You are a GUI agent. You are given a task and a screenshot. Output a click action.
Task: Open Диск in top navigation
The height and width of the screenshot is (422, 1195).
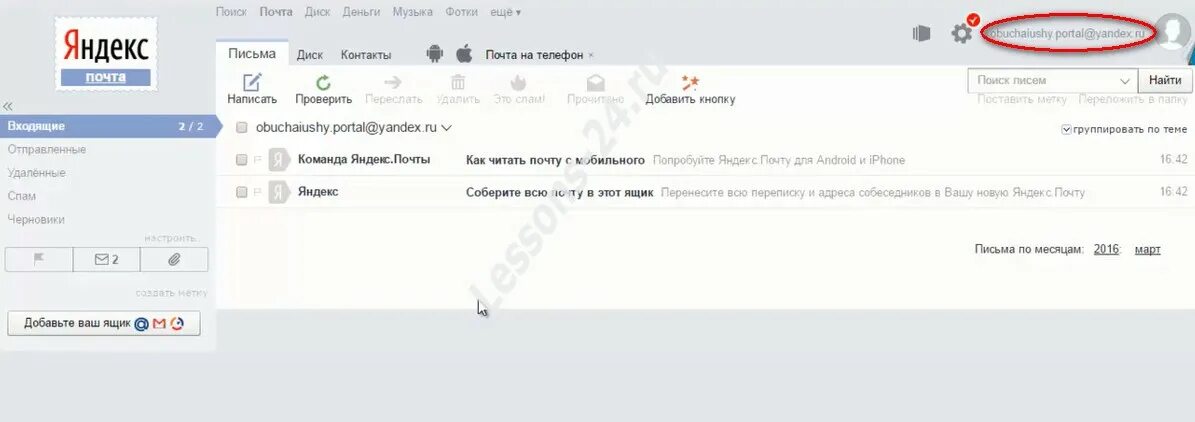pyautogui.click(x=317, y=12)
